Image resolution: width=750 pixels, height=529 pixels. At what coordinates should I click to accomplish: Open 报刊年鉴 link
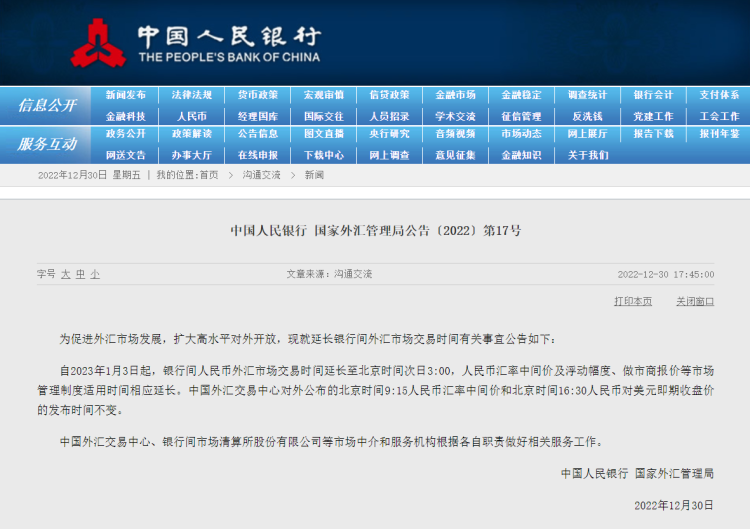pos(719,133)
